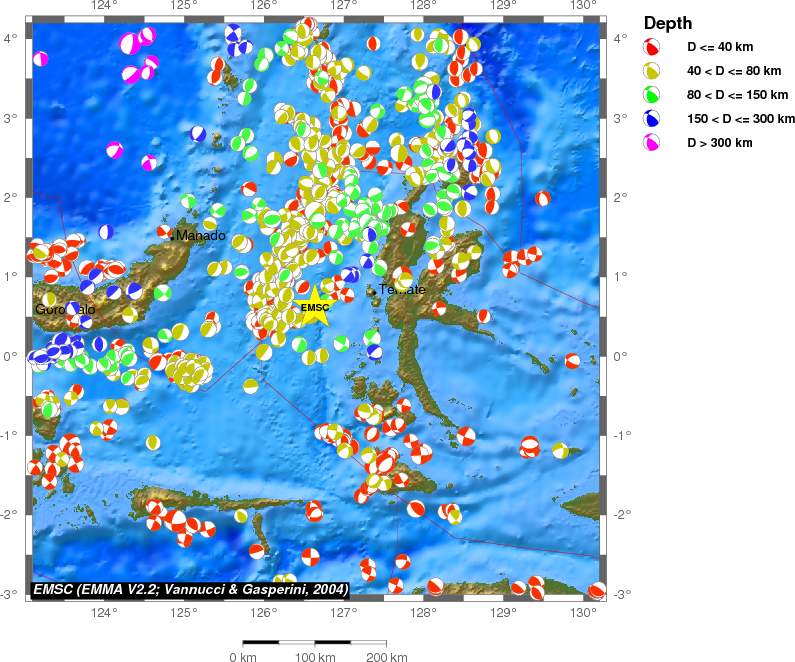Click the magenta D > 300 km legend symbol
Viewport: 795px width, 662px height.
pos(652,143)
